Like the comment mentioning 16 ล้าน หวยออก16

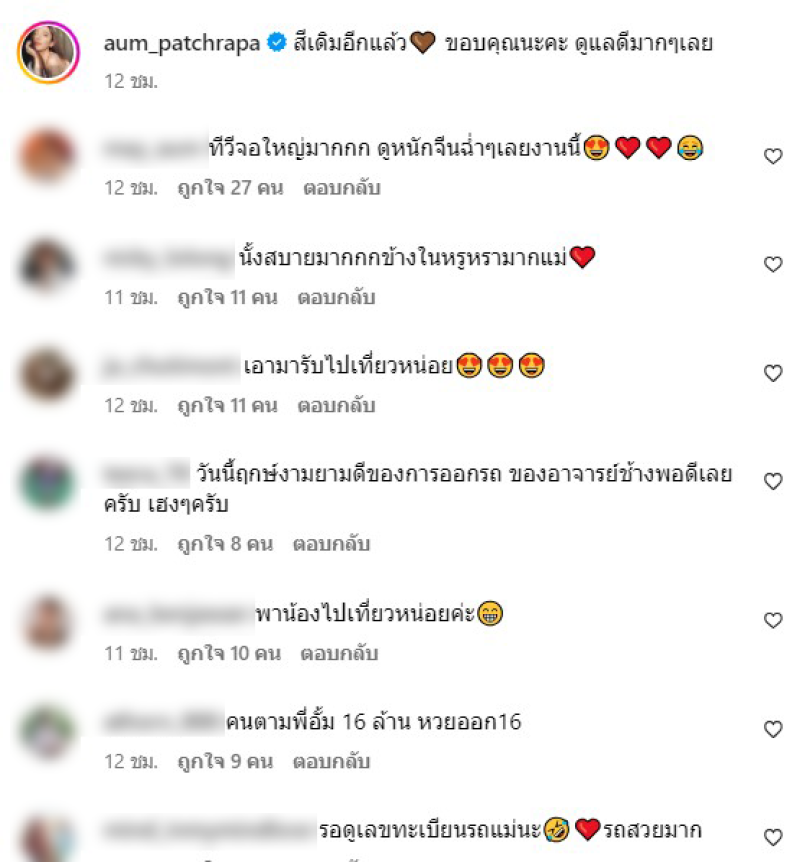(773, 730)
